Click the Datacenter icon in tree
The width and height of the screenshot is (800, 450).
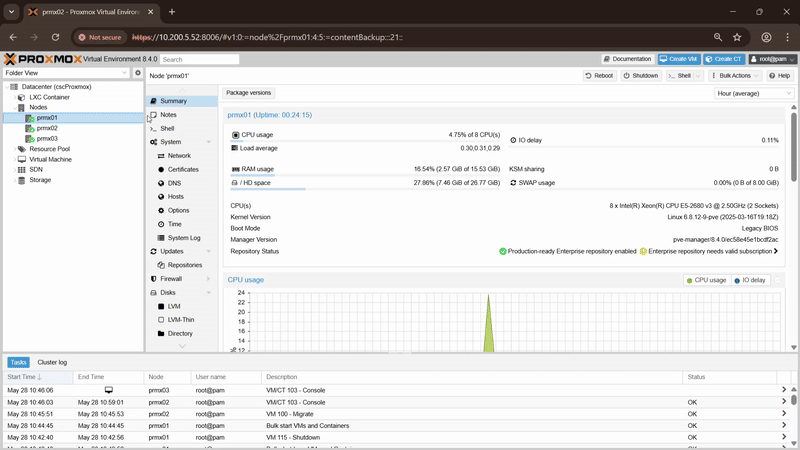[14, 87]
